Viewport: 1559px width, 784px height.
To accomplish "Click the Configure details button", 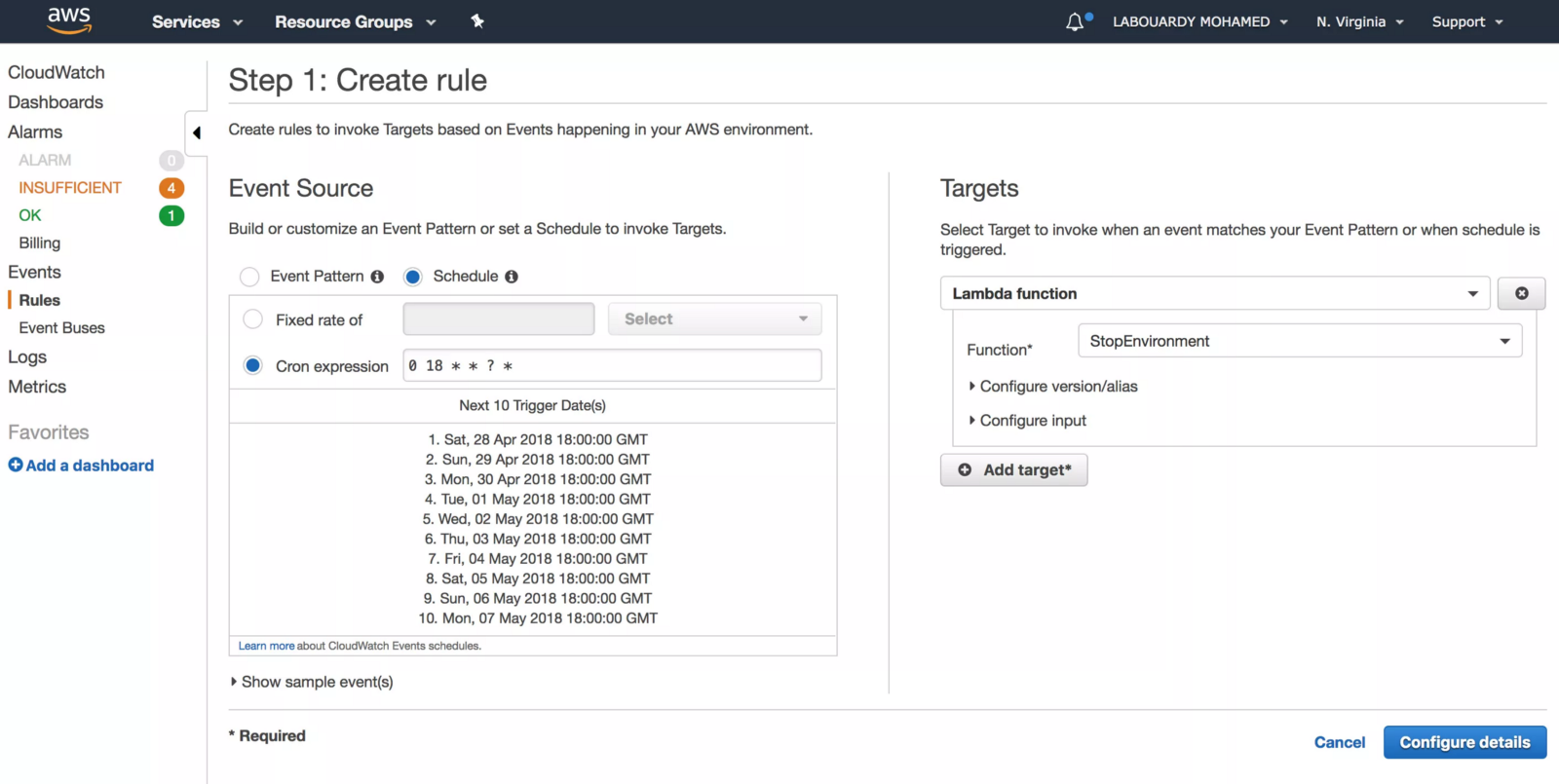I will pyautogui.click(x=1464, y=742).
